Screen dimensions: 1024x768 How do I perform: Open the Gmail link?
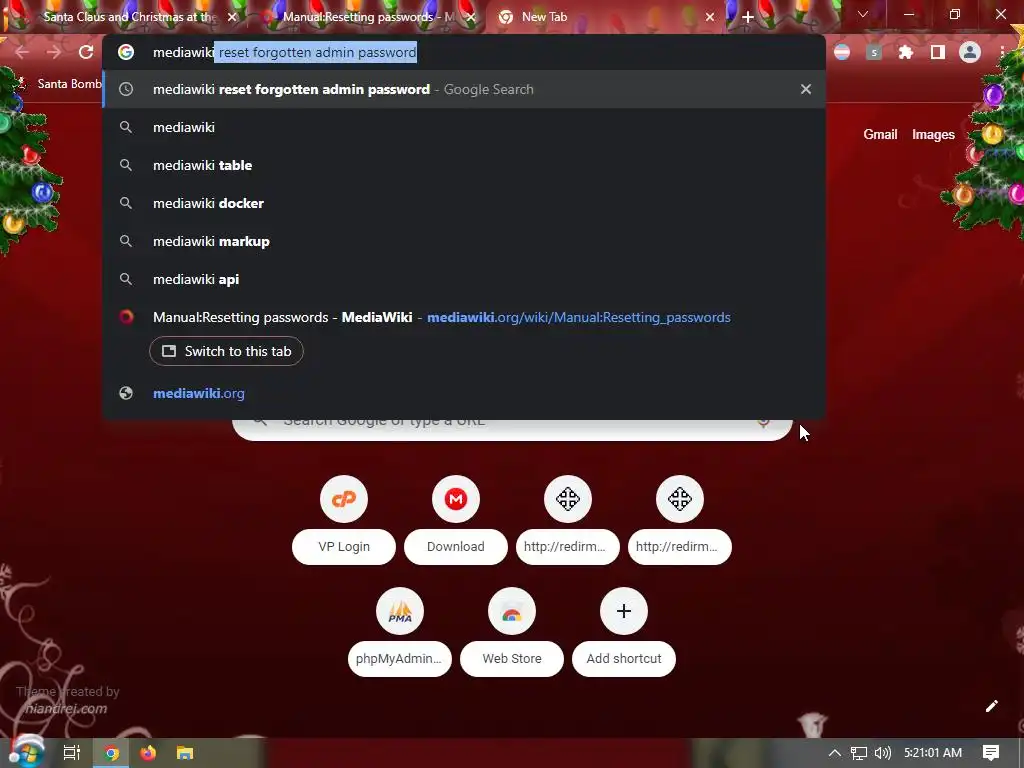pos(880,135)
